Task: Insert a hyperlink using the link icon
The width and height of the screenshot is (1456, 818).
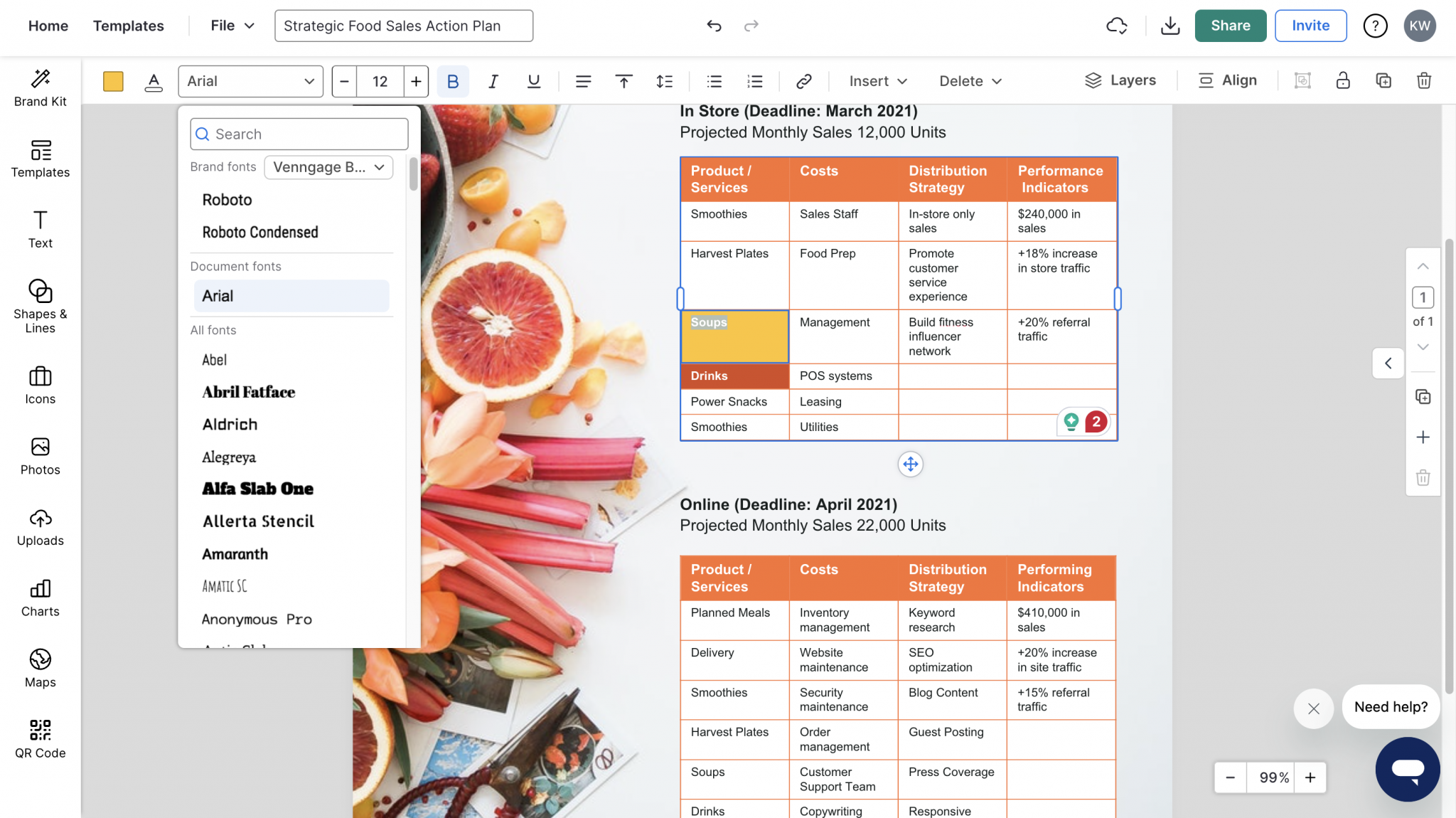Action: click(803, 81)
